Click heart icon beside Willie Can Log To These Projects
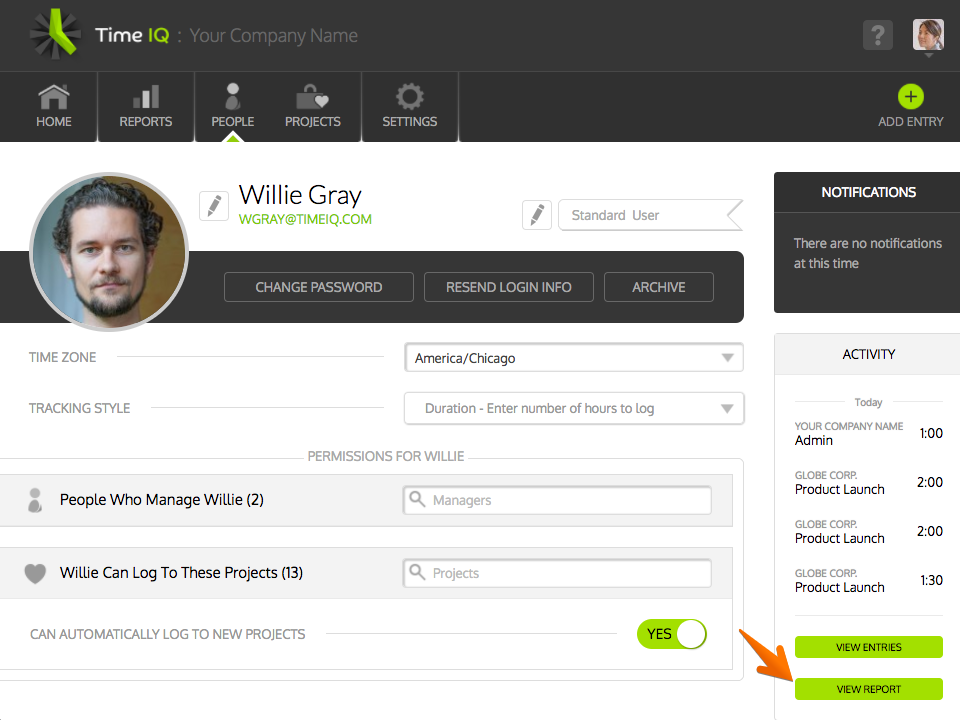960x720 pixels. (35, 573)
